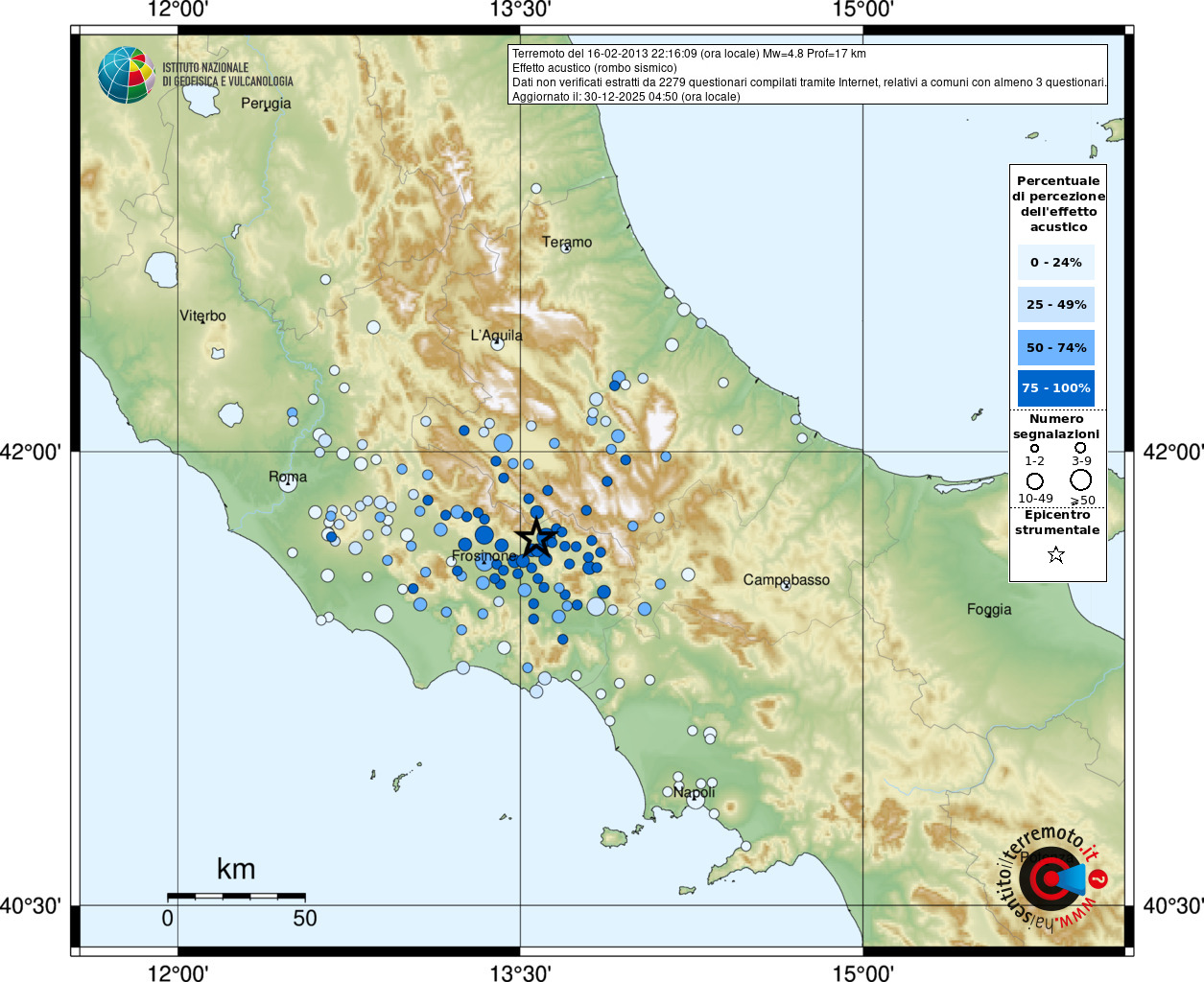Viewport: 1204px width, 982px height.
Task: Click the Foggia city label
Action: pyautogui.click(x=989, y=609)
